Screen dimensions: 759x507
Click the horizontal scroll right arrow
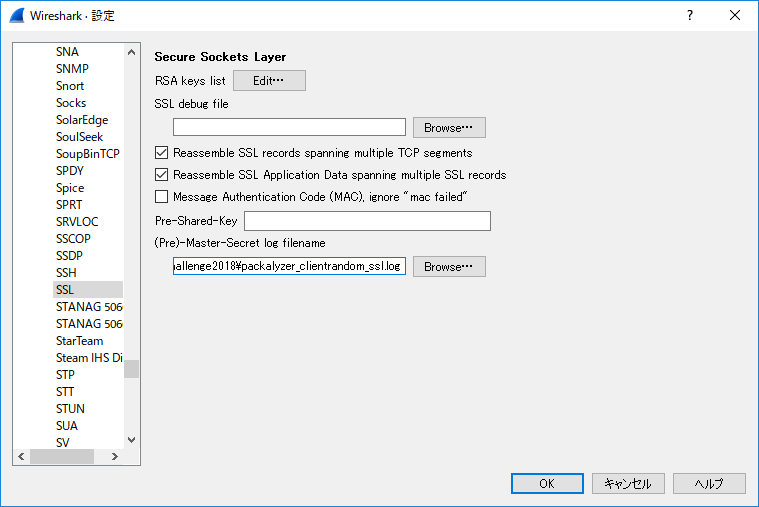[x=115, y=456]
